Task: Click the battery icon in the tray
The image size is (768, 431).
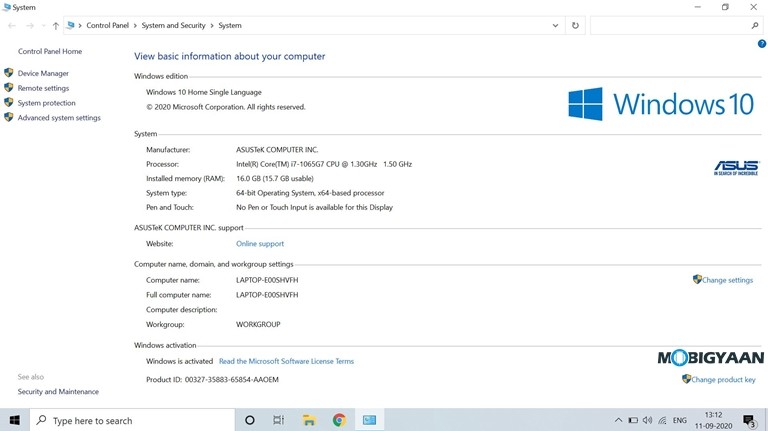Action: pyautogui.click(x=633, y=420)
